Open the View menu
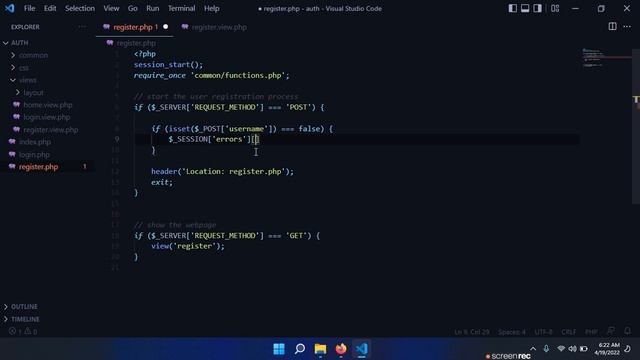This screenshot has width=640, height=360. click(111, 8)
